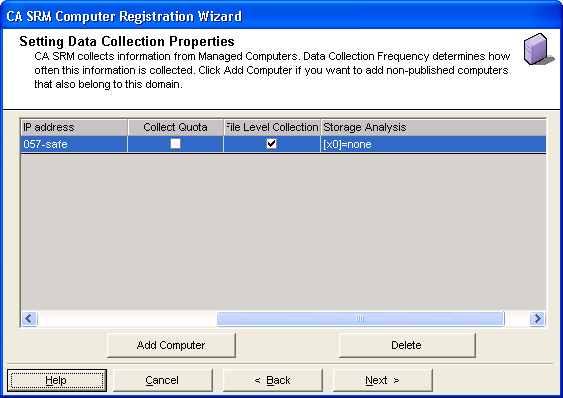The image size is (563, 398).
Task: Delete the selected computer entry
Action: click(x=407, y=345)
